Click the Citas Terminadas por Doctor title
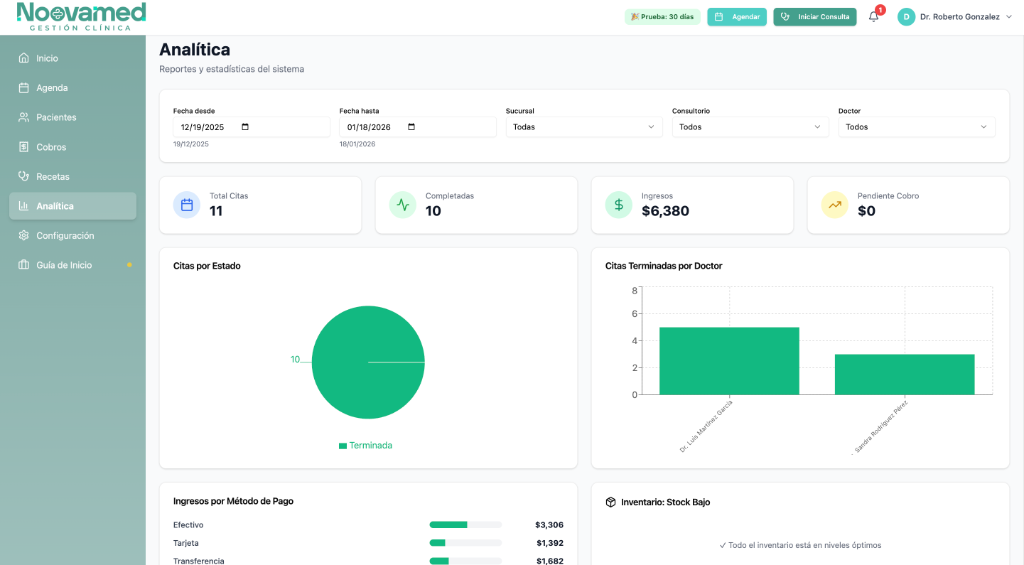The width and height of the screenshot is (1024, 565). (x=664, y=266)
